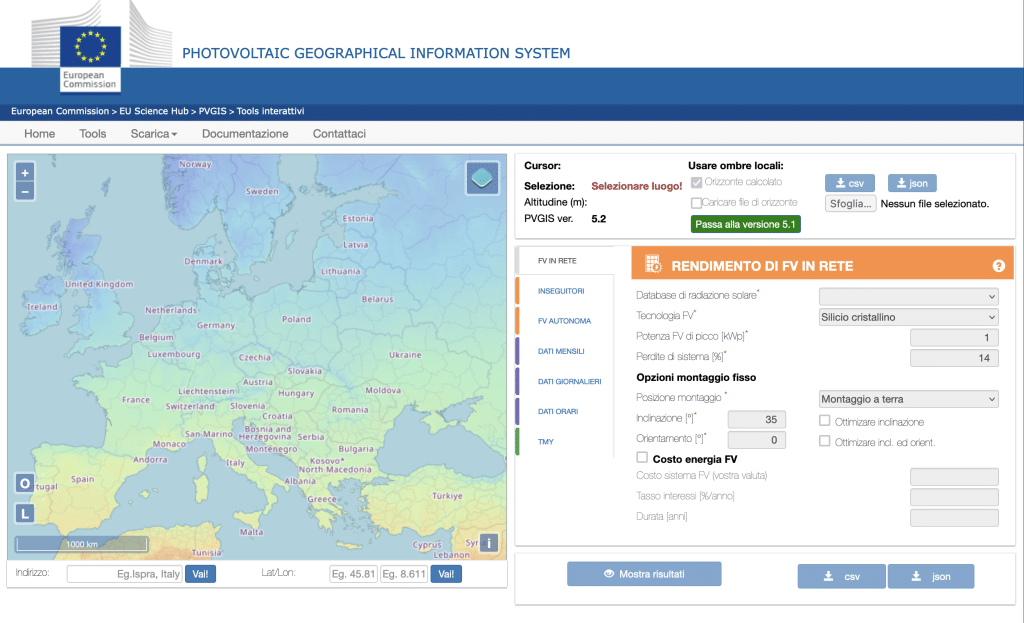
Task: Download horizon data as json (top)
Action: [x=912, y=183]
